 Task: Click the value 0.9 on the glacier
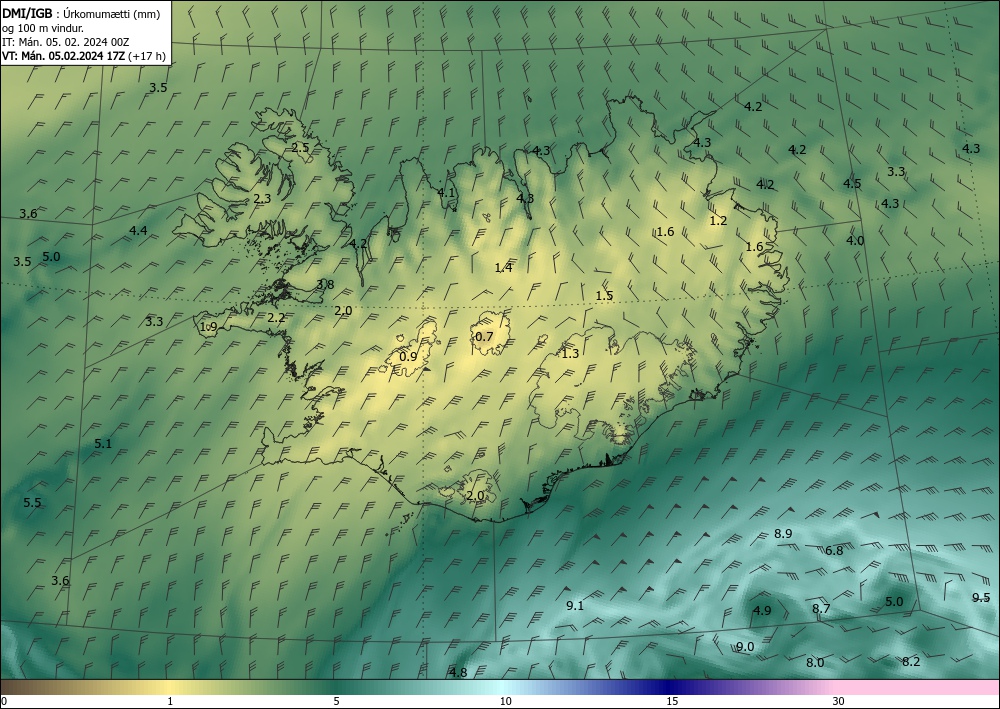(x=408, y=356)
